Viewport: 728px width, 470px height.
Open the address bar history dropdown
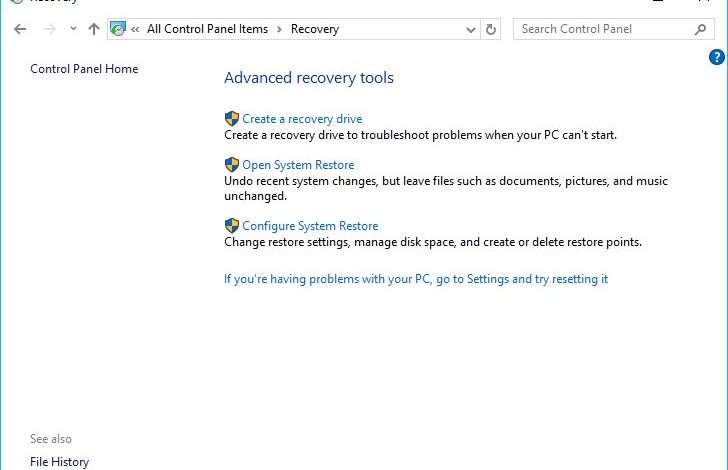[470, 30]
